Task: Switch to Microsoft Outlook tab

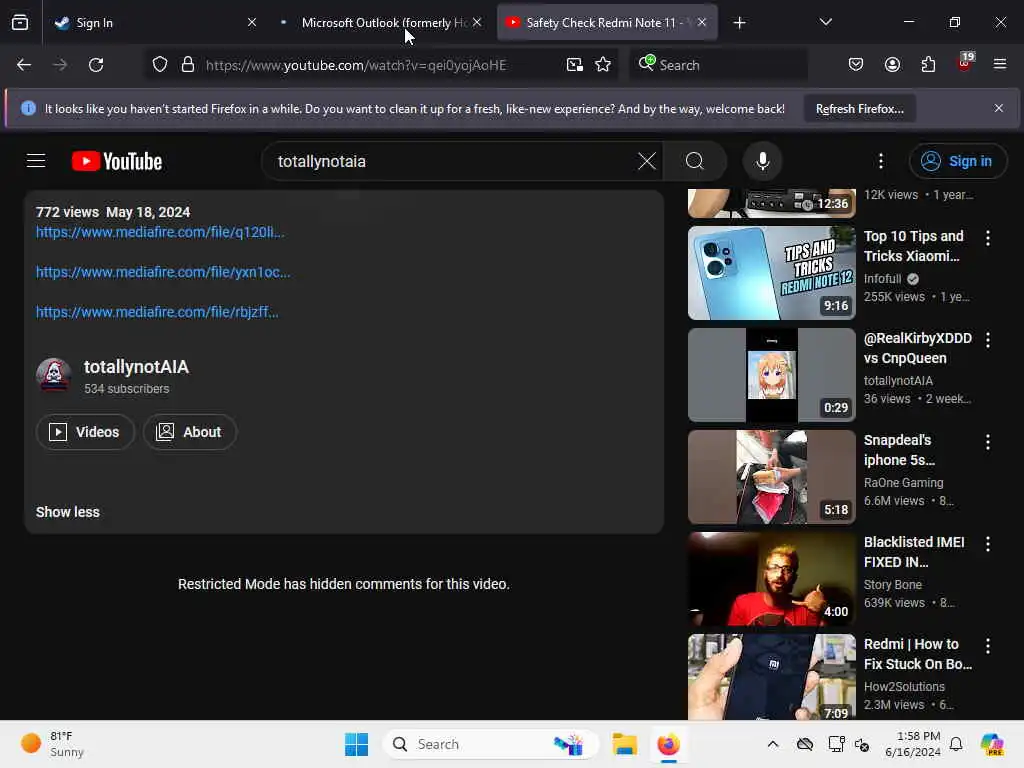Action: coord(385,23)
